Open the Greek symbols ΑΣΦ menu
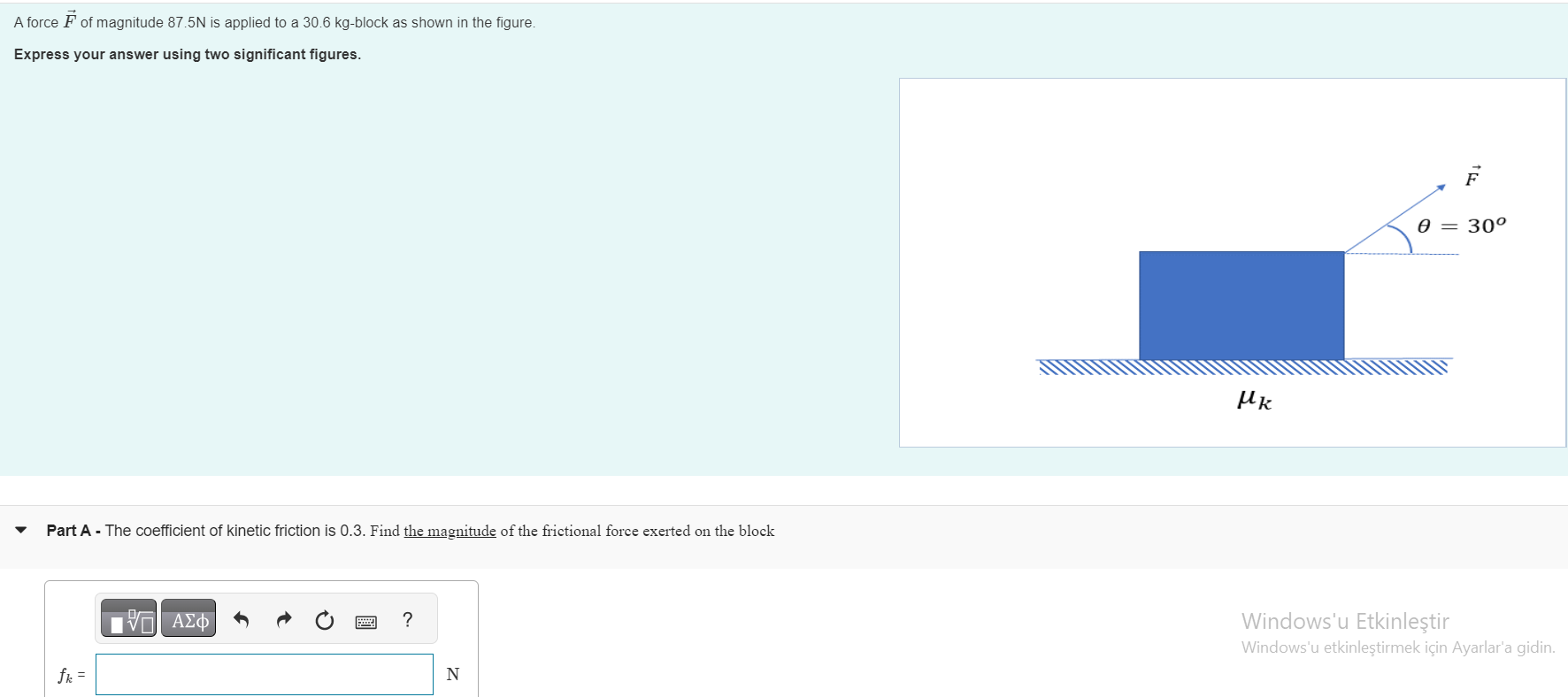The height and width of the screenshot is (697, 1568). 188,620
